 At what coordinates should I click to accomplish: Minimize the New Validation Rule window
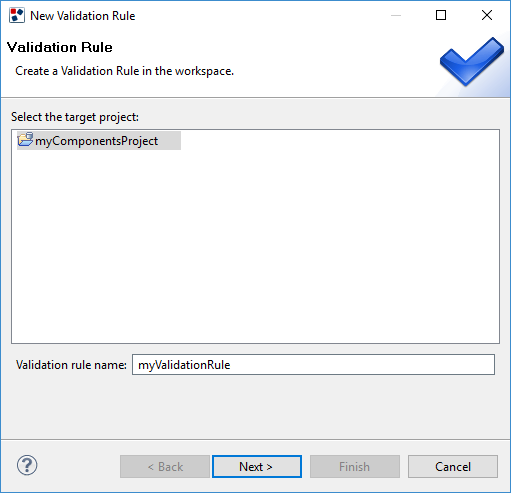(x=396, y=15)
